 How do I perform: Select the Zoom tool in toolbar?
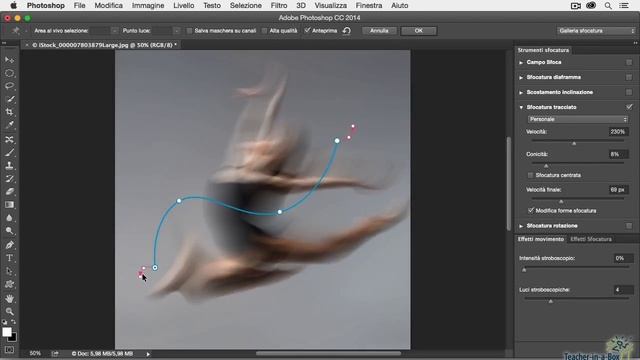(x=9, y=311)
